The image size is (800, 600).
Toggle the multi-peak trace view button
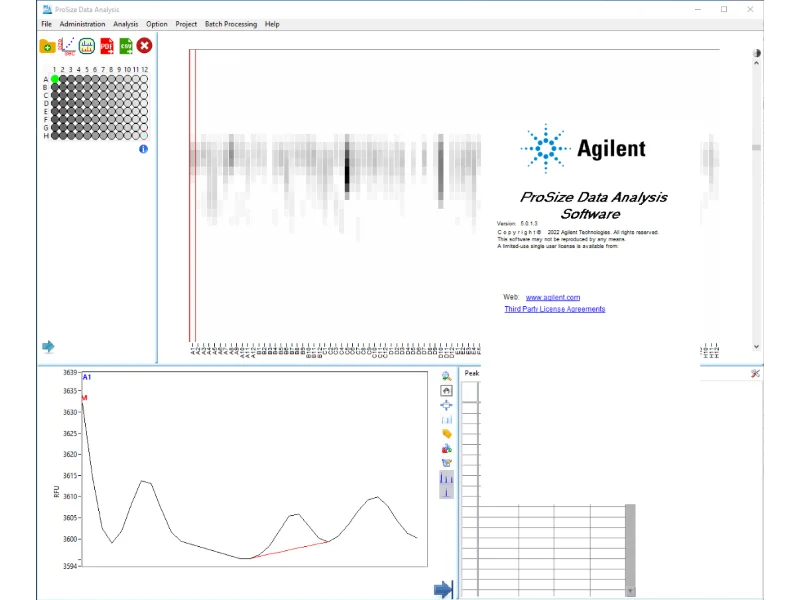click(x=446, y=484)
